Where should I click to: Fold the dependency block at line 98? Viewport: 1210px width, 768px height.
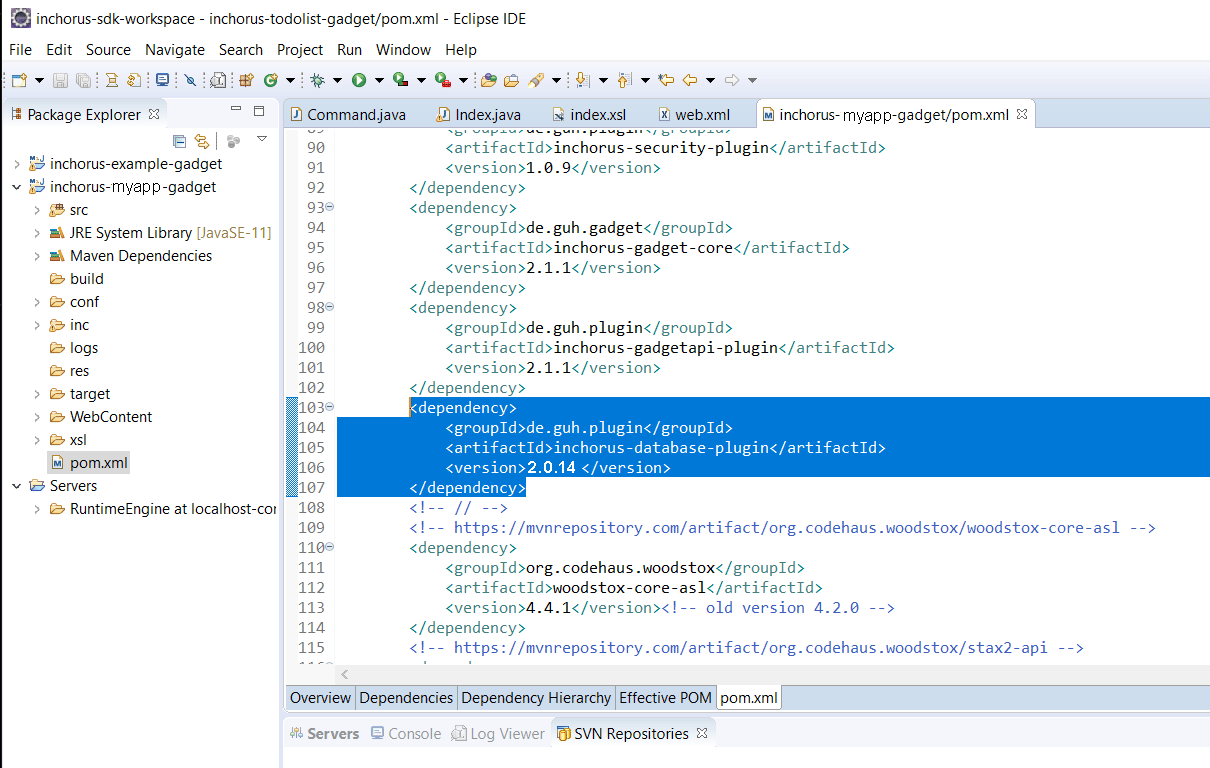(330, 307)
